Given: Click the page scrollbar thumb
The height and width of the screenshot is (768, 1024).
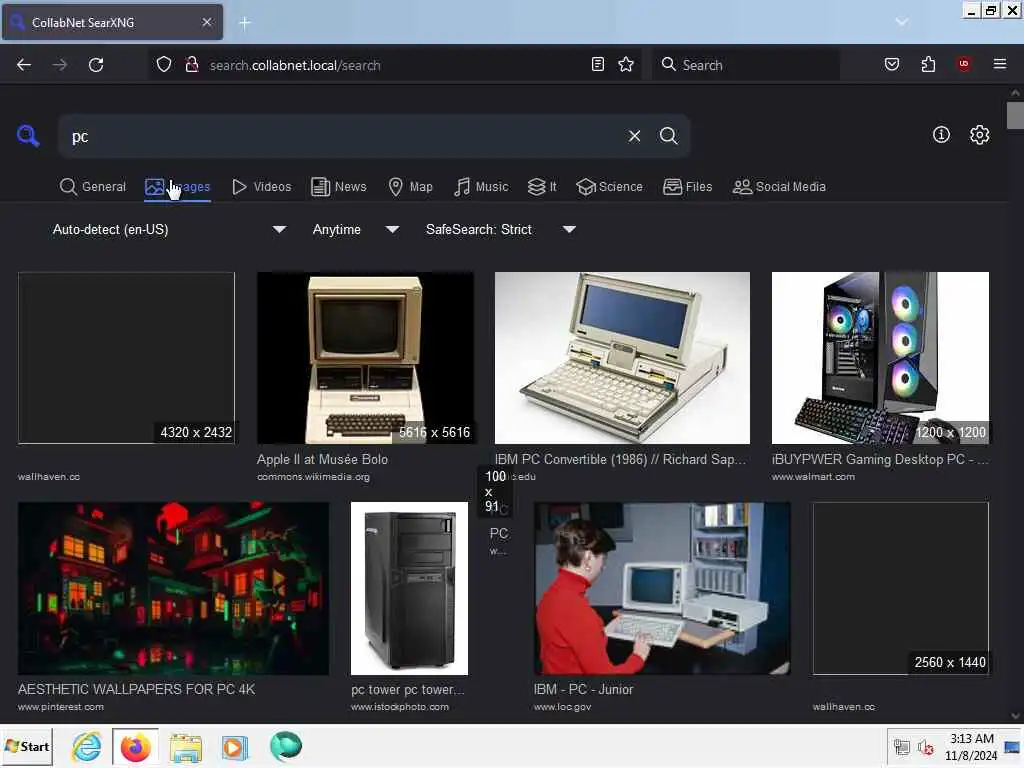Looking at the screenshot, I should click(1015, 116).
